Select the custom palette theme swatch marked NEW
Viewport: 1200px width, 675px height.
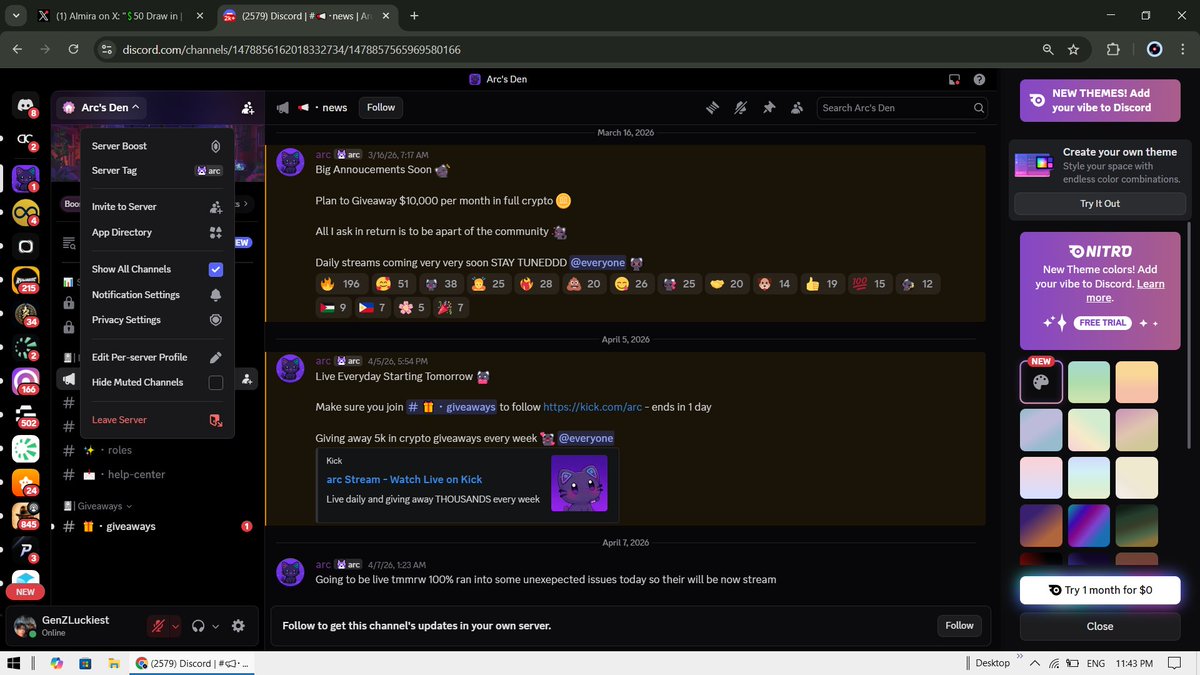click(x=1041, y=382)
